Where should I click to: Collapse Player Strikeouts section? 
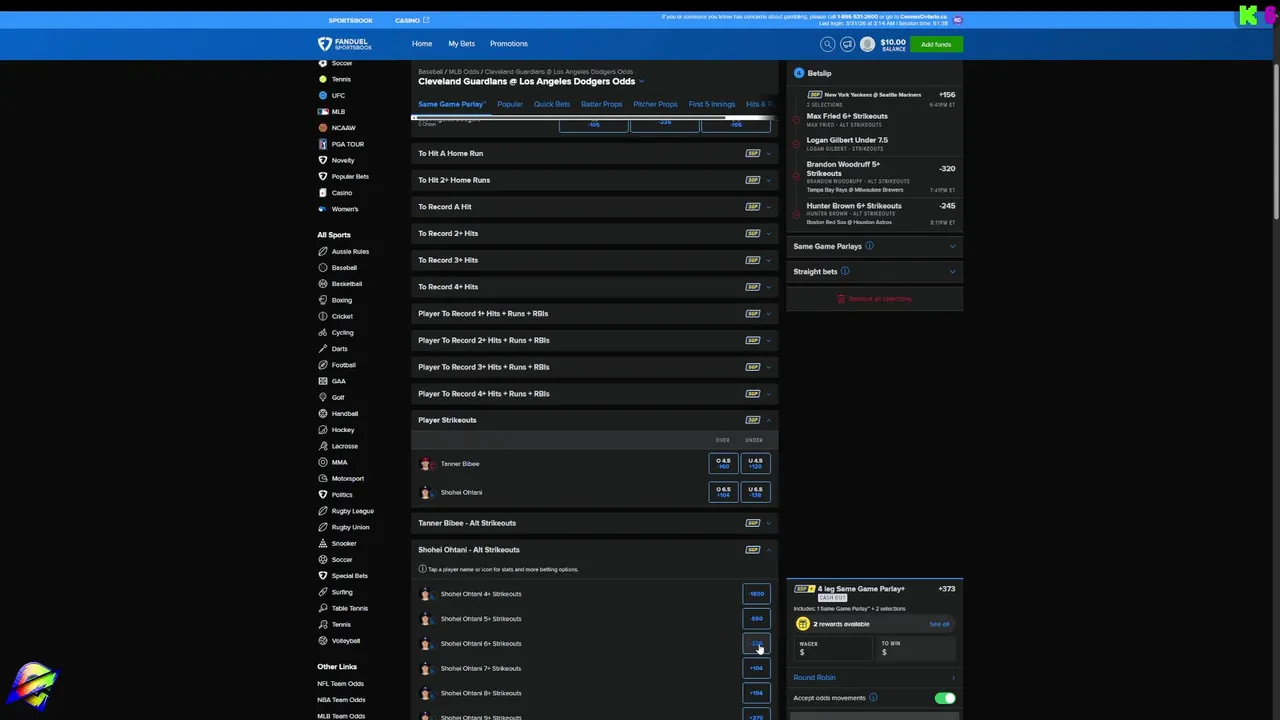(595, 420)
